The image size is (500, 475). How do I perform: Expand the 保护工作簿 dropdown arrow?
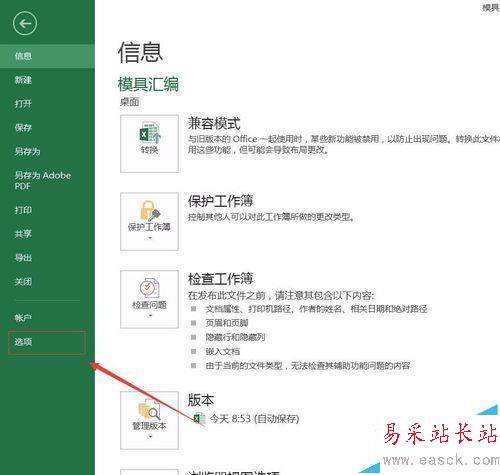click(150, 238)
